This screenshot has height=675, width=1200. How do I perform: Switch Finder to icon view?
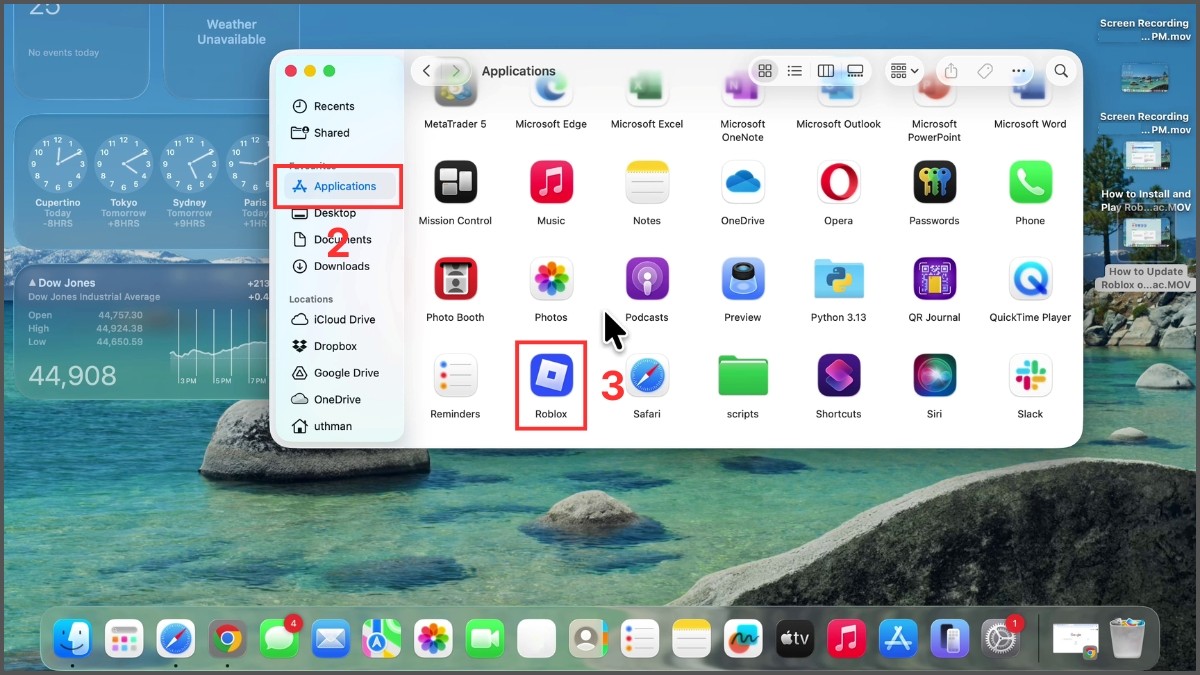click(765, 71)
